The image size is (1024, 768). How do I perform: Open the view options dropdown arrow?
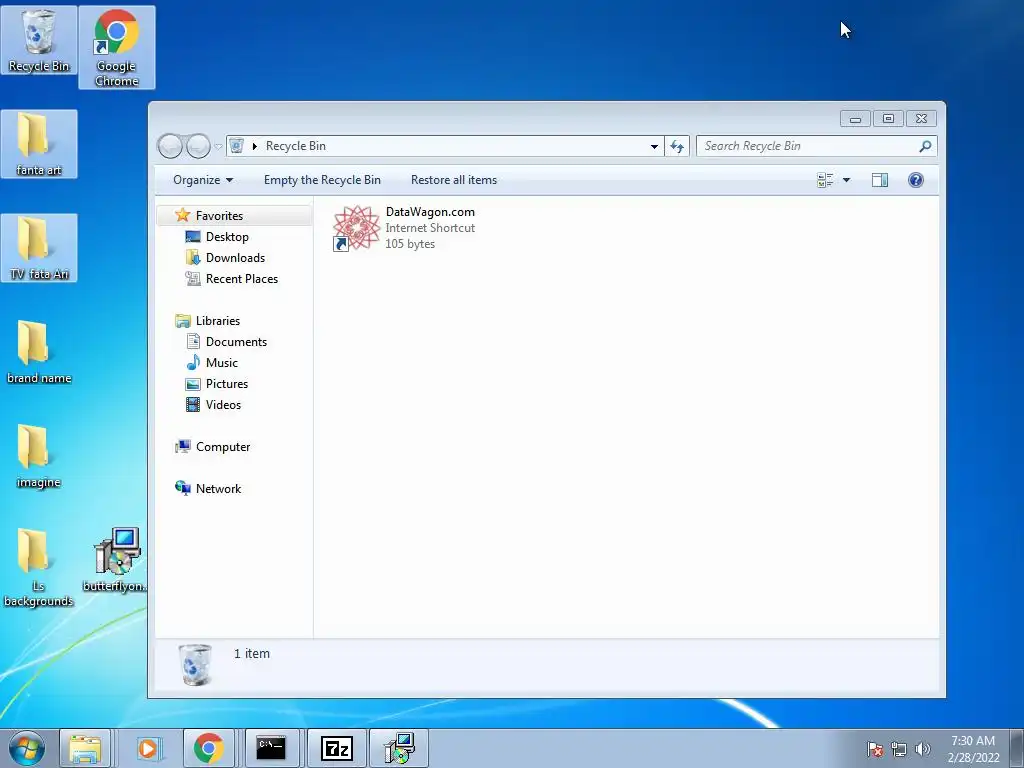point(846,180)
